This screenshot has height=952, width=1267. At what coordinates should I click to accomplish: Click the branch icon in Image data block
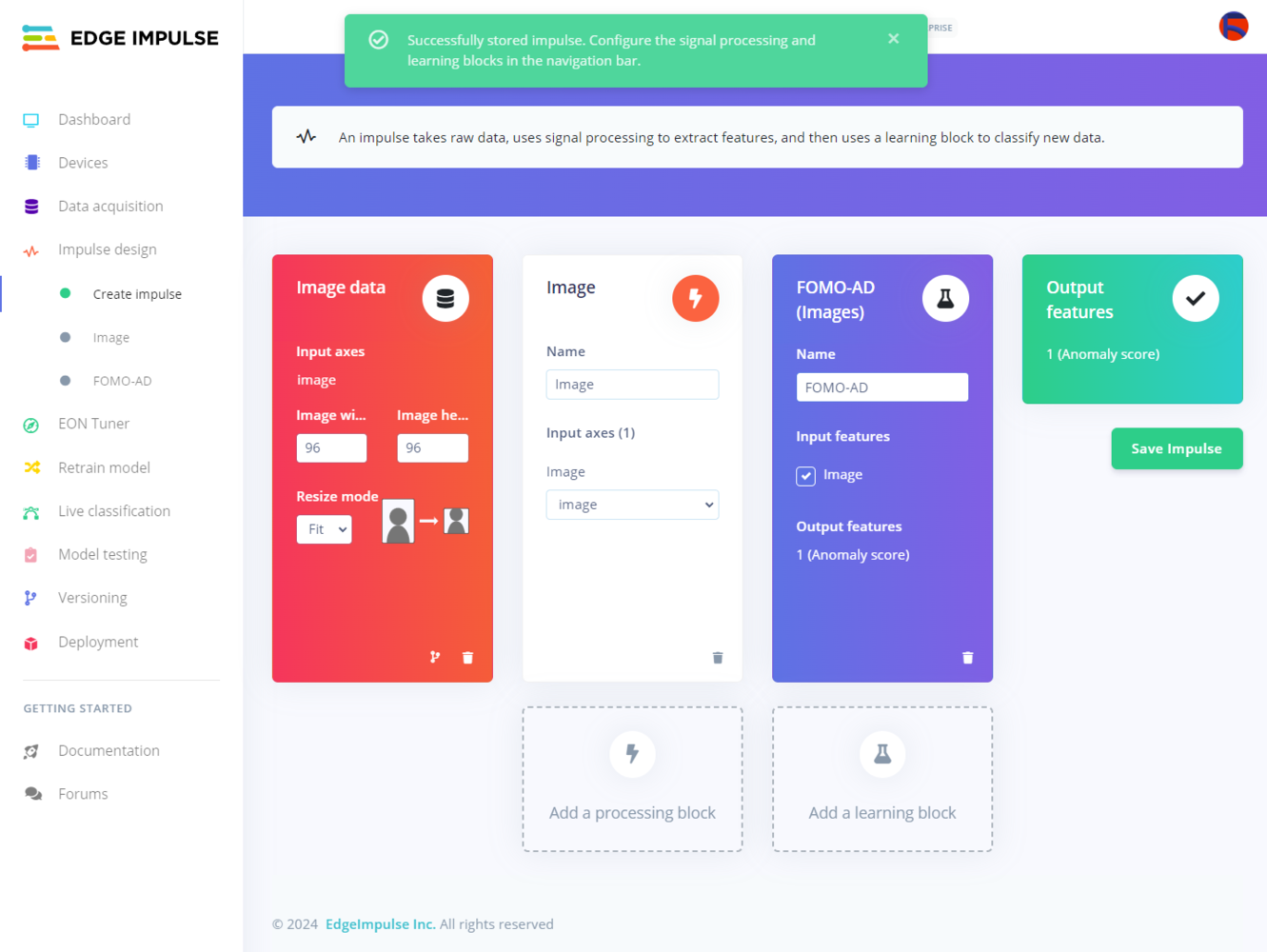click(435, 657)
